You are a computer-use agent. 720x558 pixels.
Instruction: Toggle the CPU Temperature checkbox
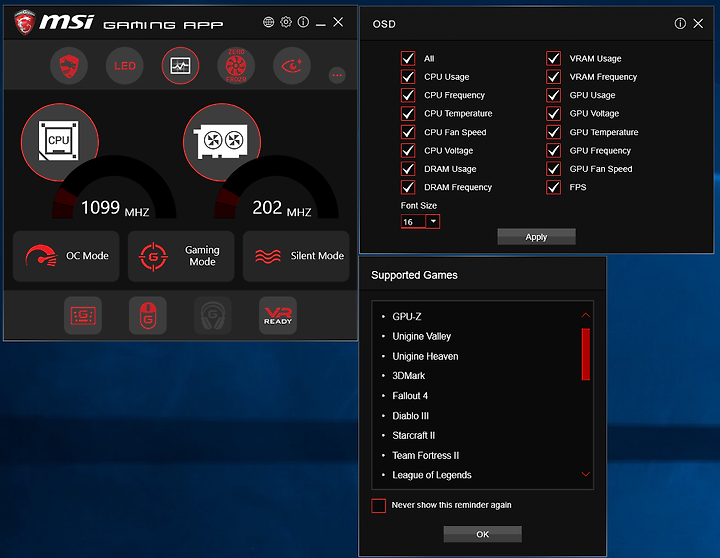(408, 113)
